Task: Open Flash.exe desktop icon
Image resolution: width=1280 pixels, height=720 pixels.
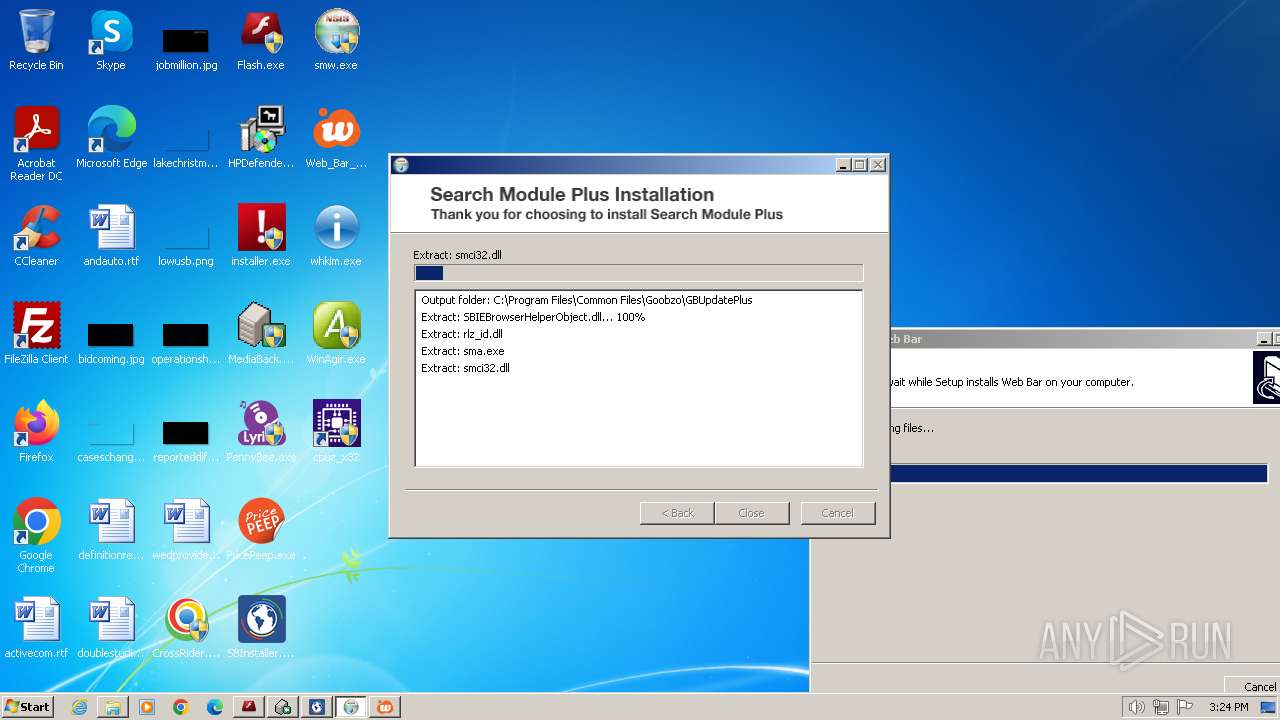Action: click(x=261, y=40)
